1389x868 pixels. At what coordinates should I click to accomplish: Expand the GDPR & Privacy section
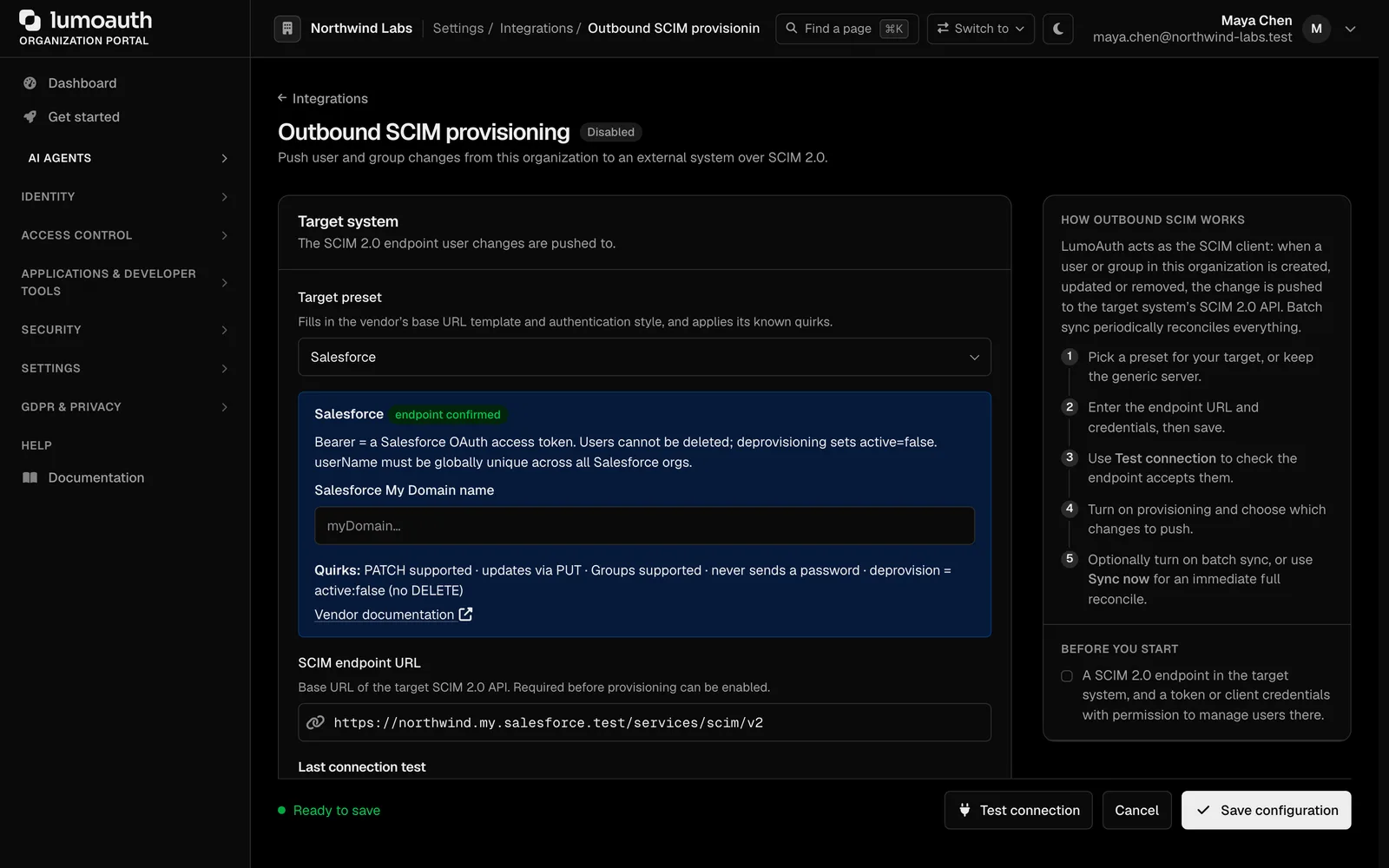[125, 407]
